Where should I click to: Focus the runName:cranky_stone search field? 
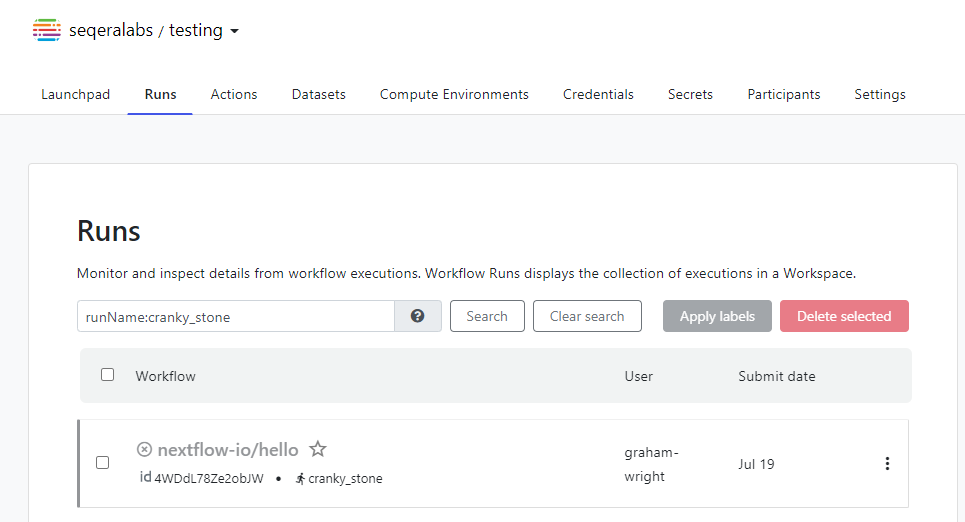click(236, 316)
